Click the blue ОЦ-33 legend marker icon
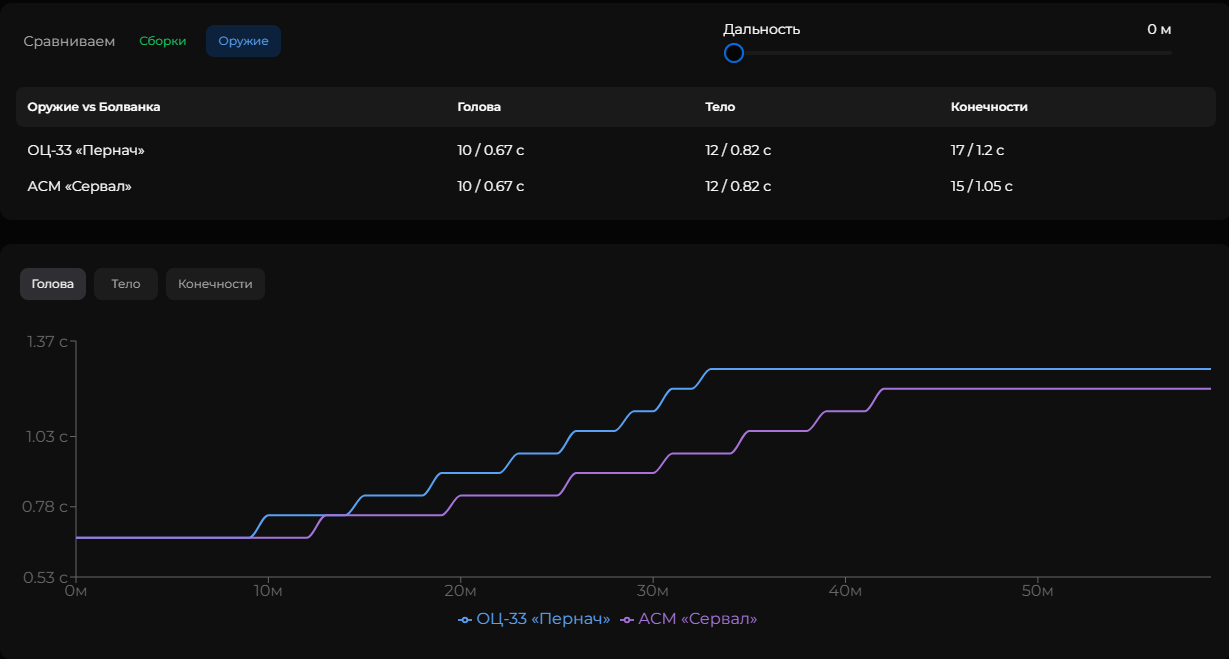 465,620
